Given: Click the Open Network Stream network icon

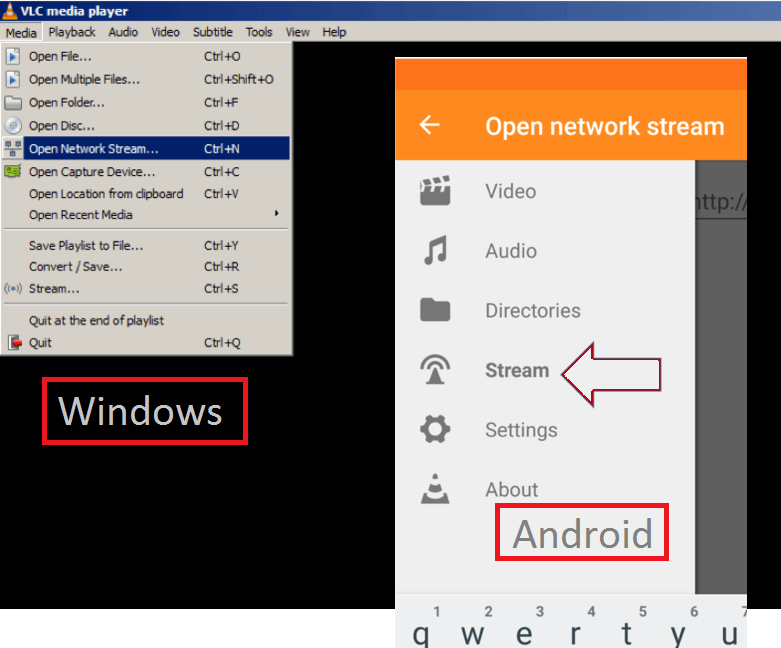Looking at the screenshot, I should (x=13, y=148).
